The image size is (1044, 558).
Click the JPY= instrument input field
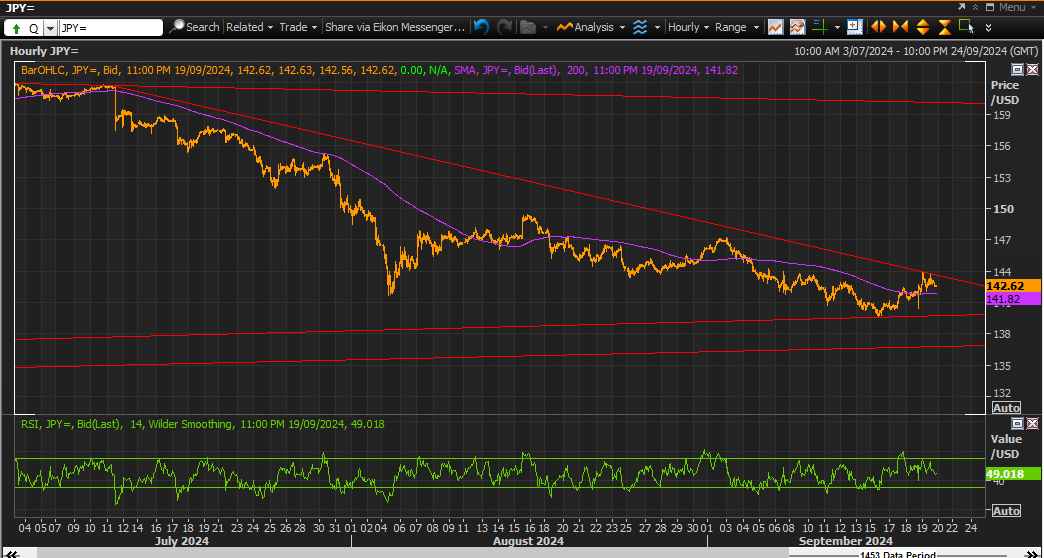[111, 28]
